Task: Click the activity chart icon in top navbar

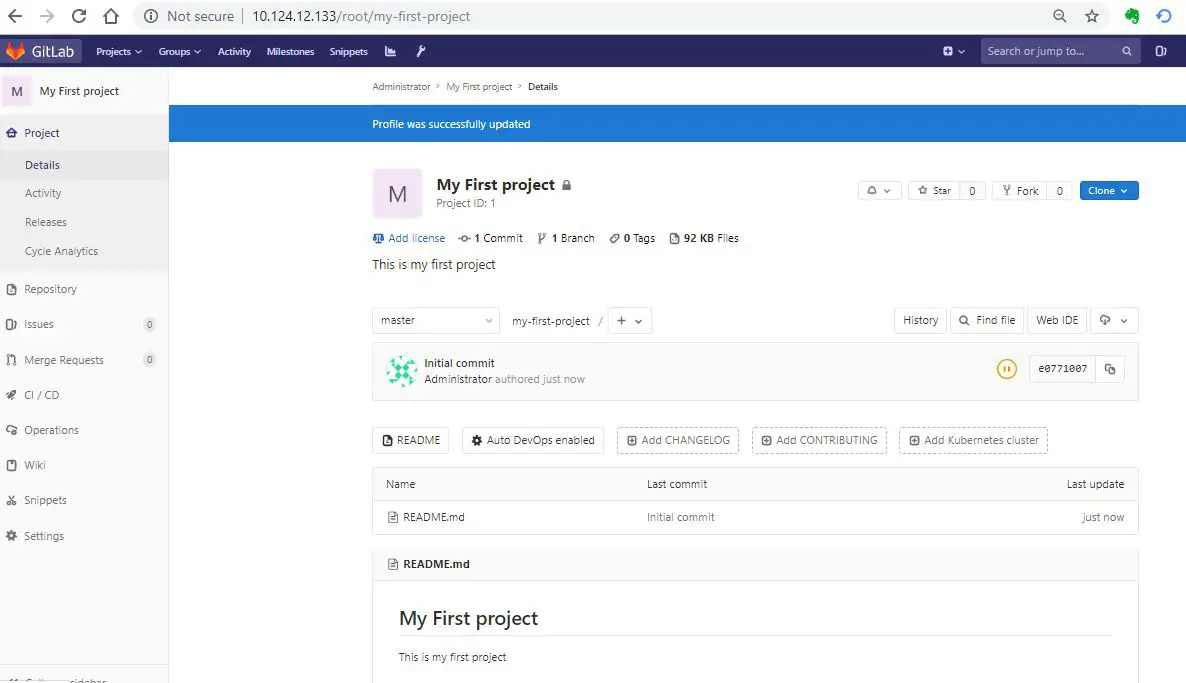Action: [389, 51]
